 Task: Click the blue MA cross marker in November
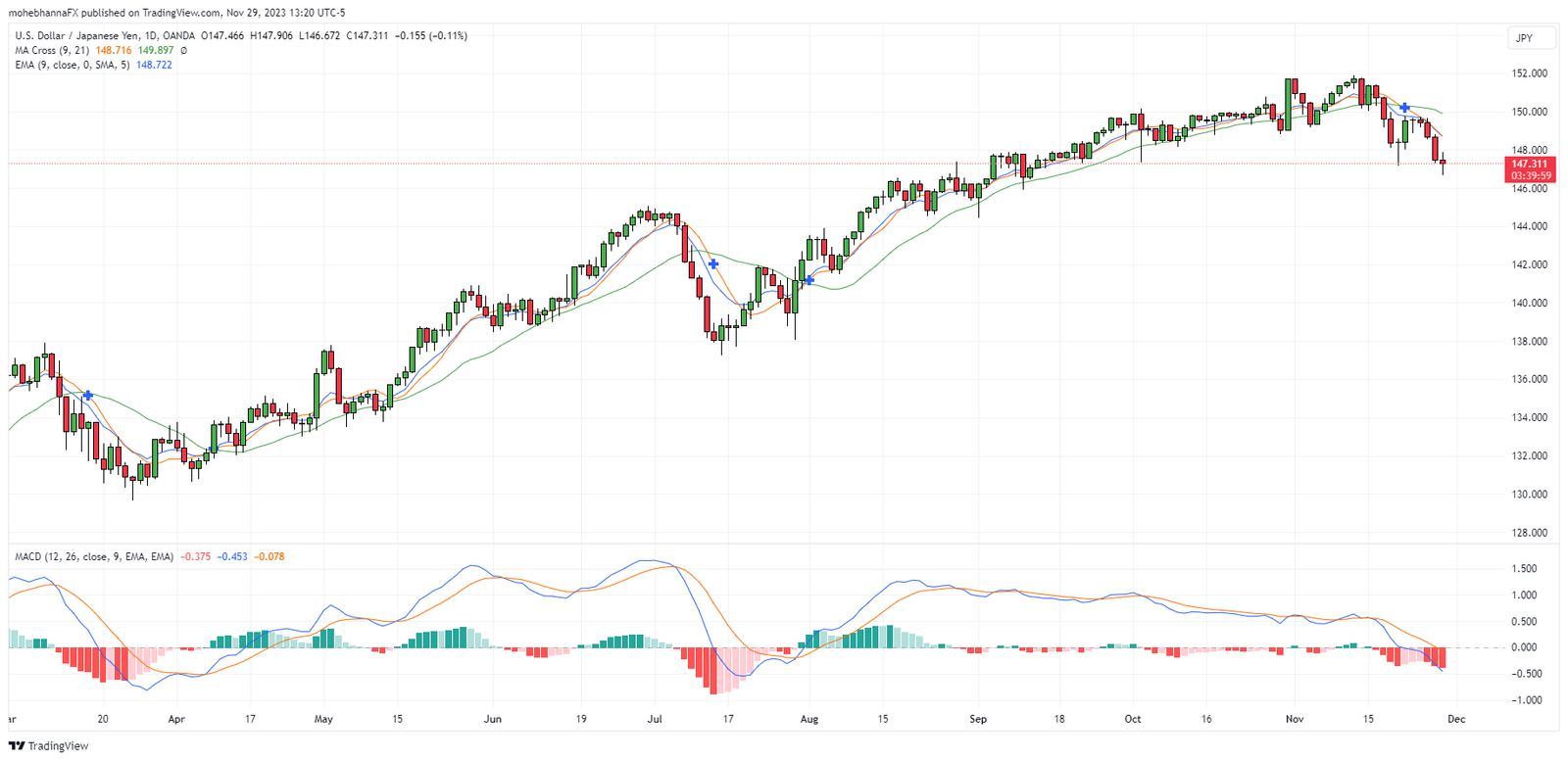[x=1404, y=107]
